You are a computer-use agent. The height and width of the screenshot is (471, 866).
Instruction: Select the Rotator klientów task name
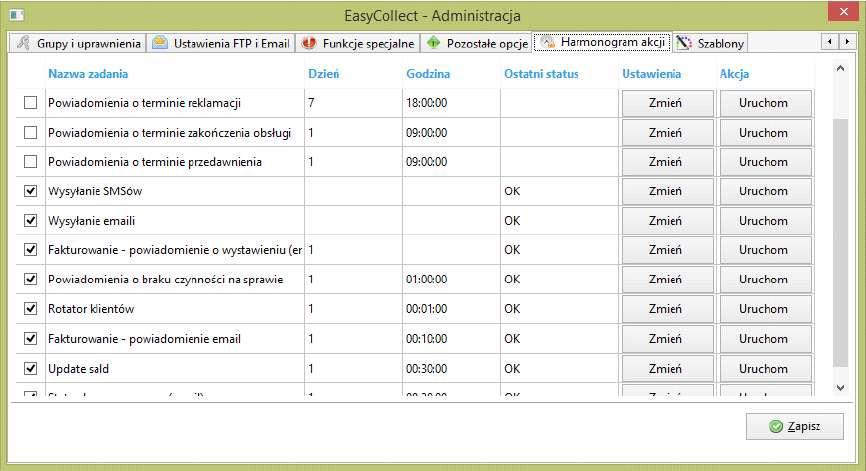tap(91, 309)
